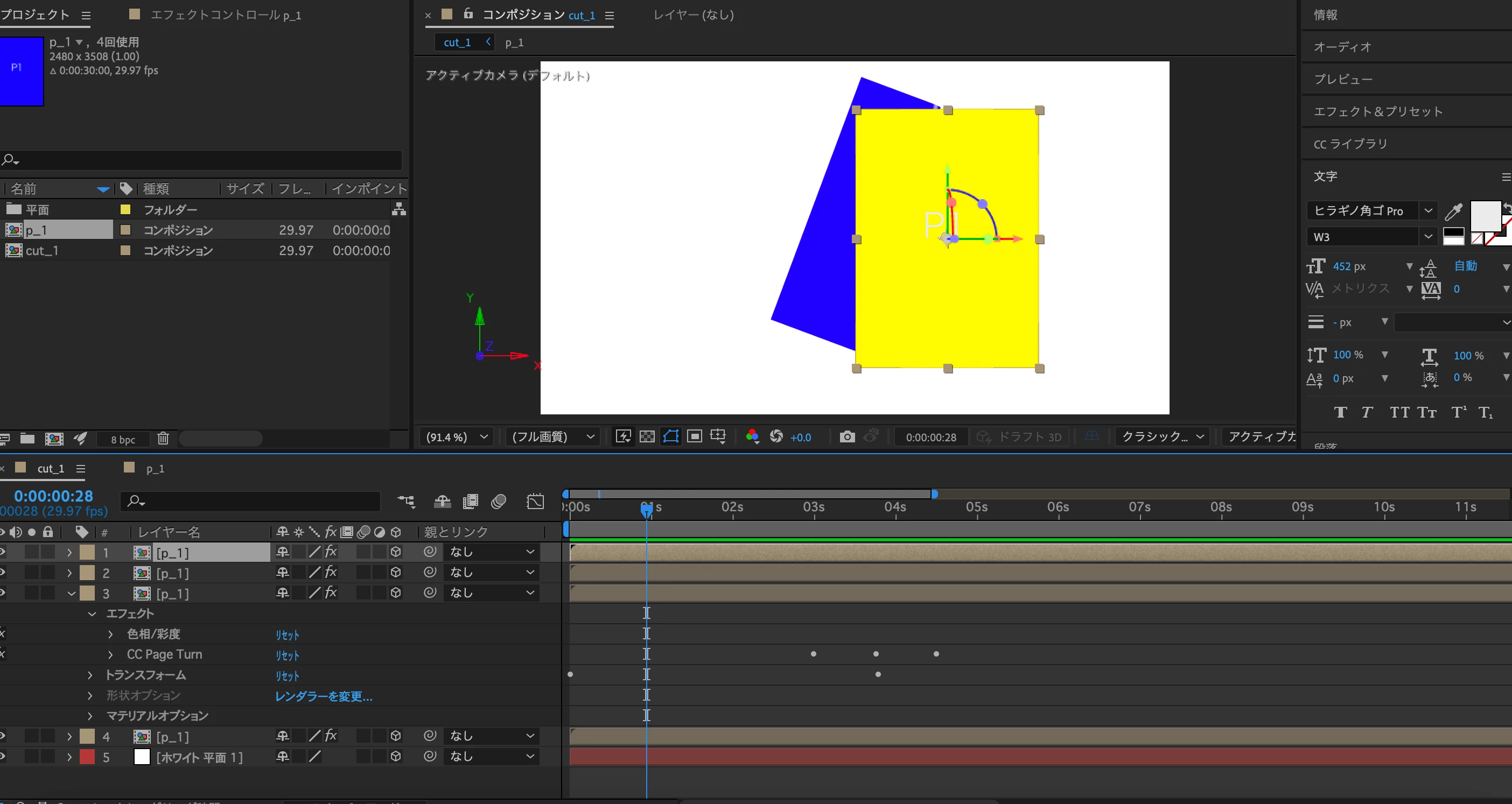Open the show channel color icon
This screenshot has height=804, width=1512.
pos(752,437)
